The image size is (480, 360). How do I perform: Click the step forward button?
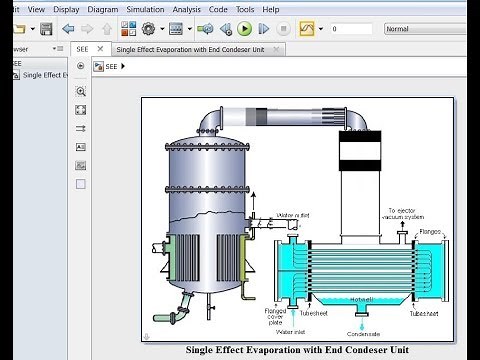point(263,29)
